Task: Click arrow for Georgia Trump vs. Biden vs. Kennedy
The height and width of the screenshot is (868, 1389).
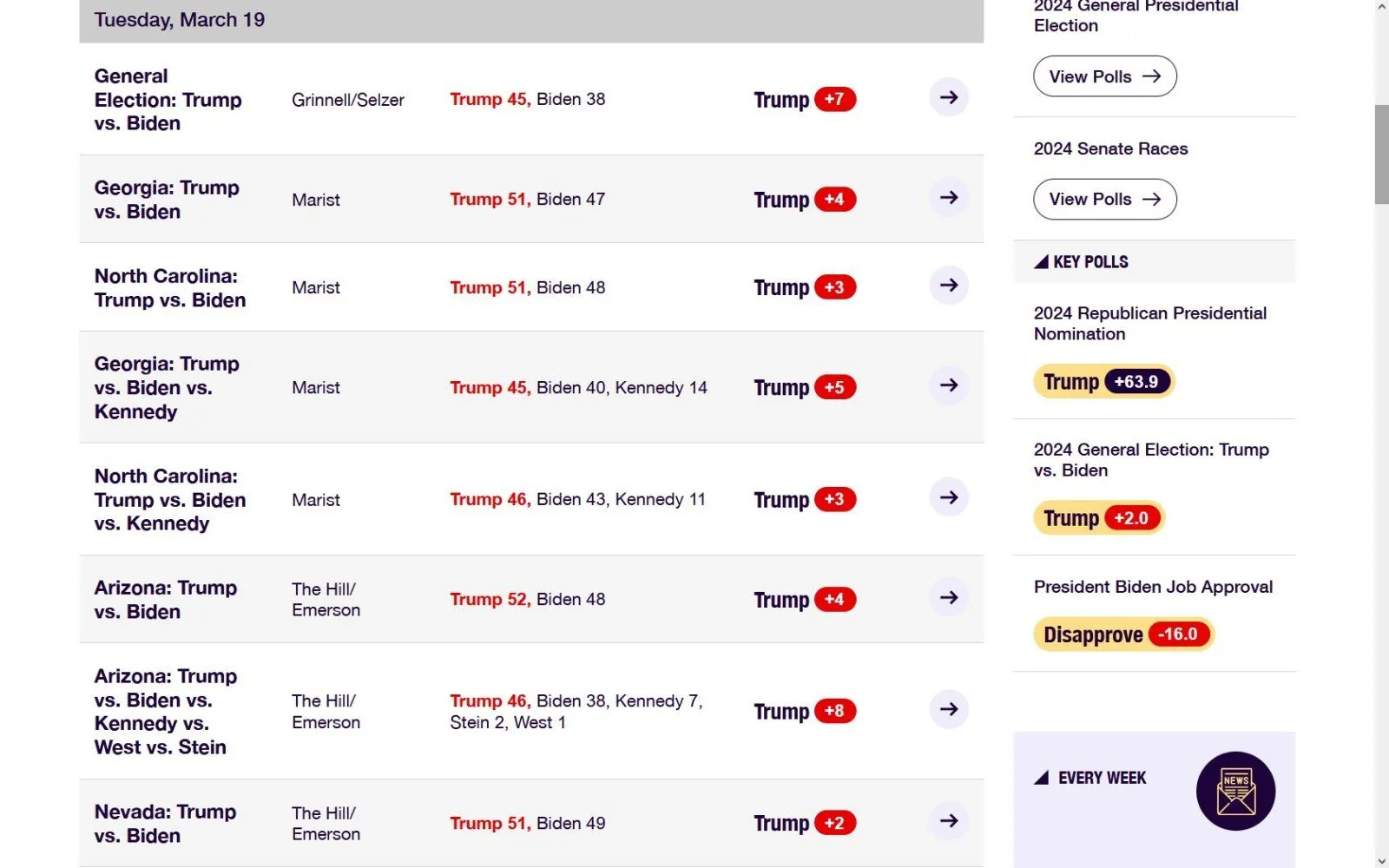Action: click(x=949, y=385)
